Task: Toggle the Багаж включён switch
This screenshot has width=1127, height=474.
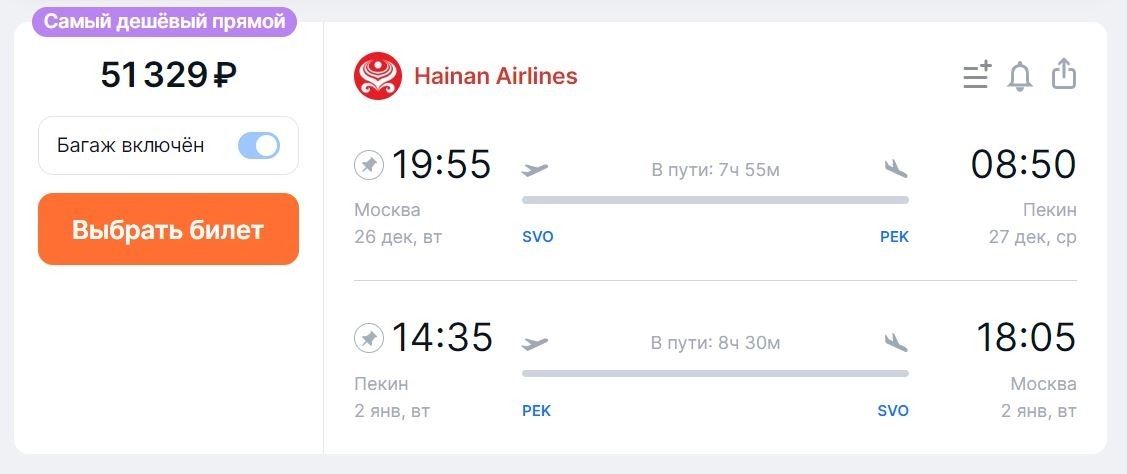Action: (x=259, y=145)
